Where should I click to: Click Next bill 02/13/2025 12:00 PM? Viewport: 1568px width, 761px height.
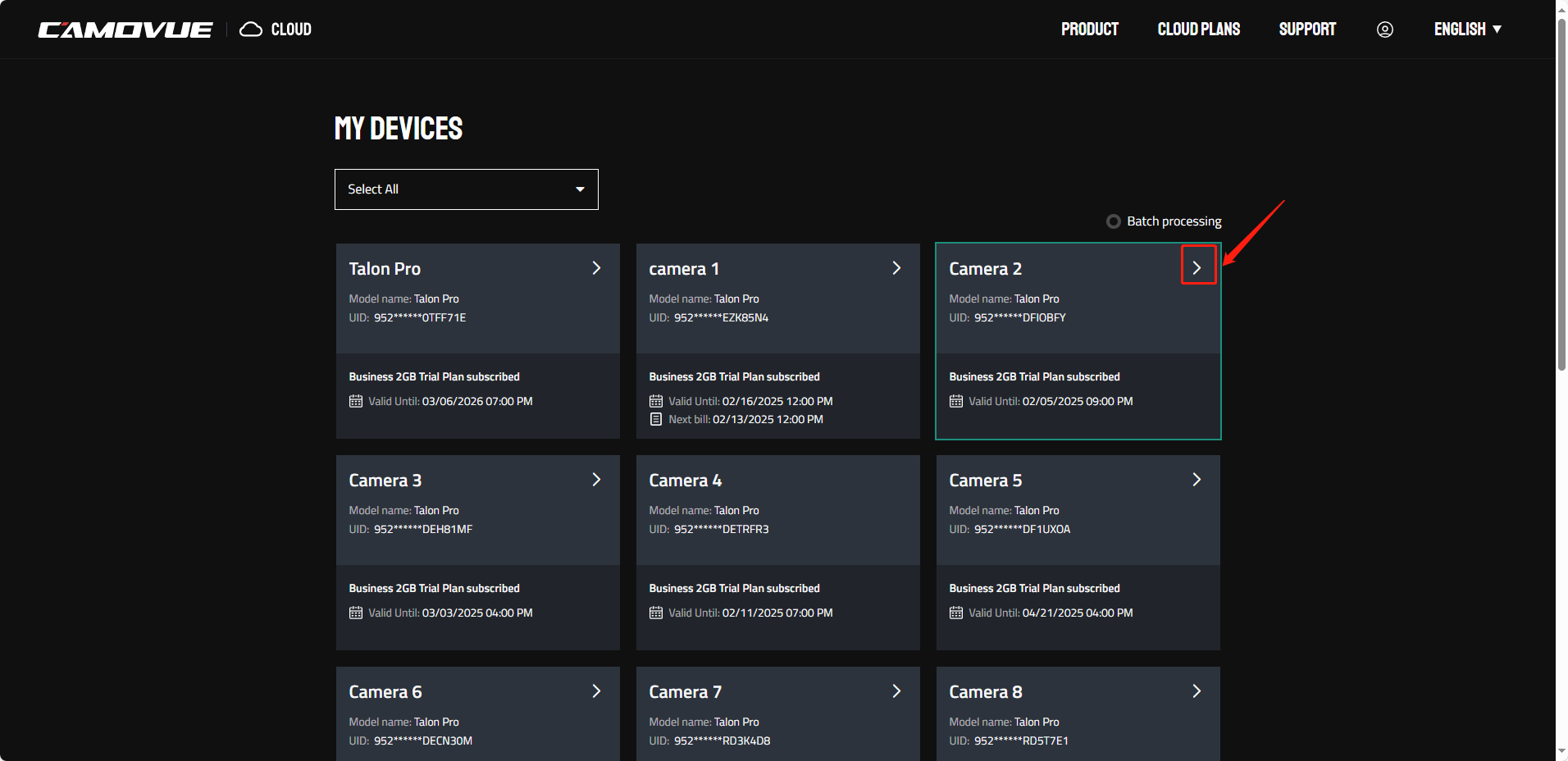click(x=745, y=419)
